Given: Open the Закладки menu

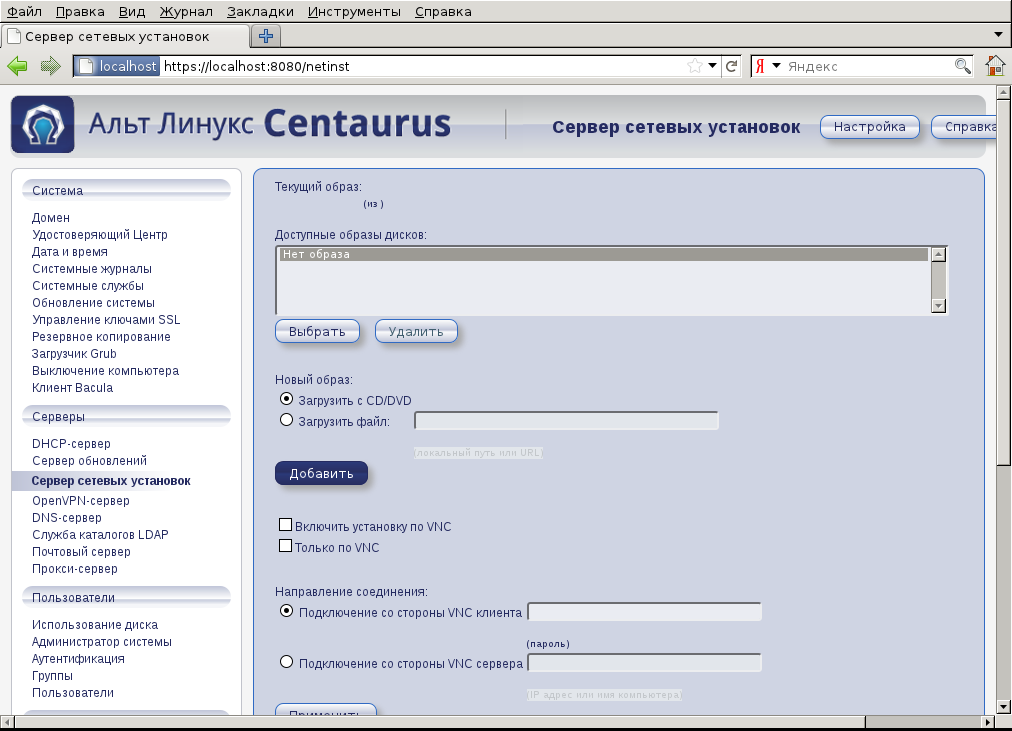Looking at the screenshot, I should point(260,12).
